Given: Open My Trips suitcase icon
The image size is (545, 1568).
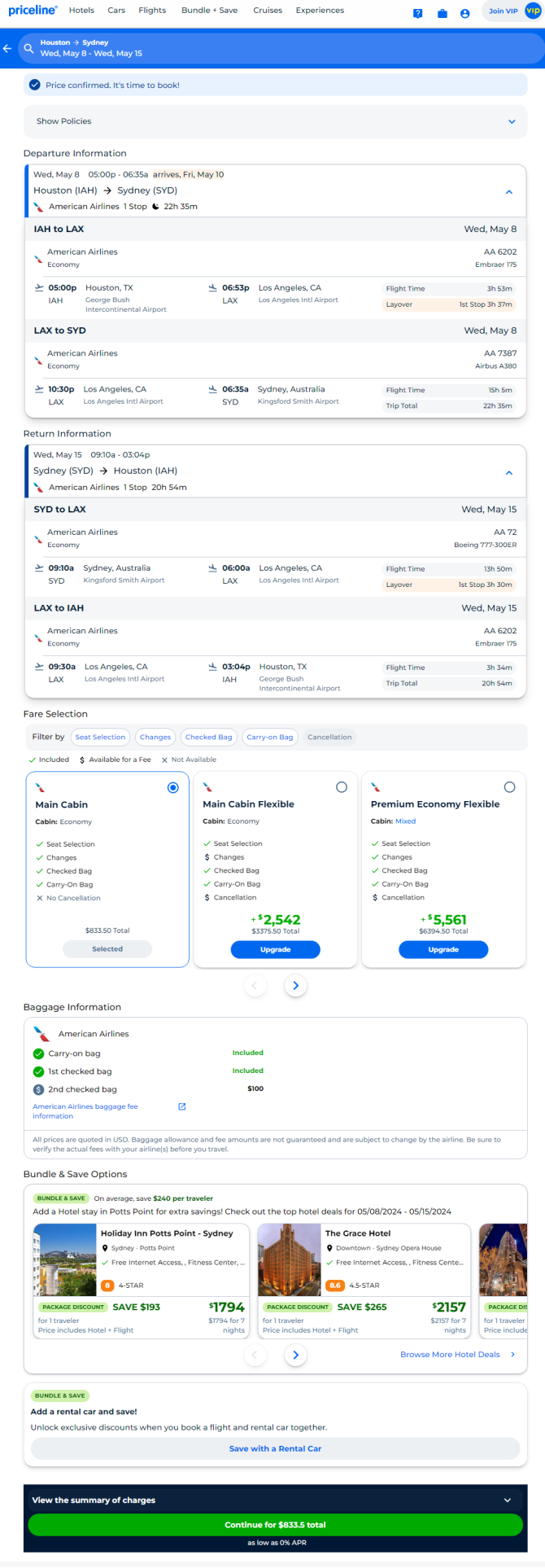Looking at the screenshot, I should pyautogui.click(x=442, y=13).
